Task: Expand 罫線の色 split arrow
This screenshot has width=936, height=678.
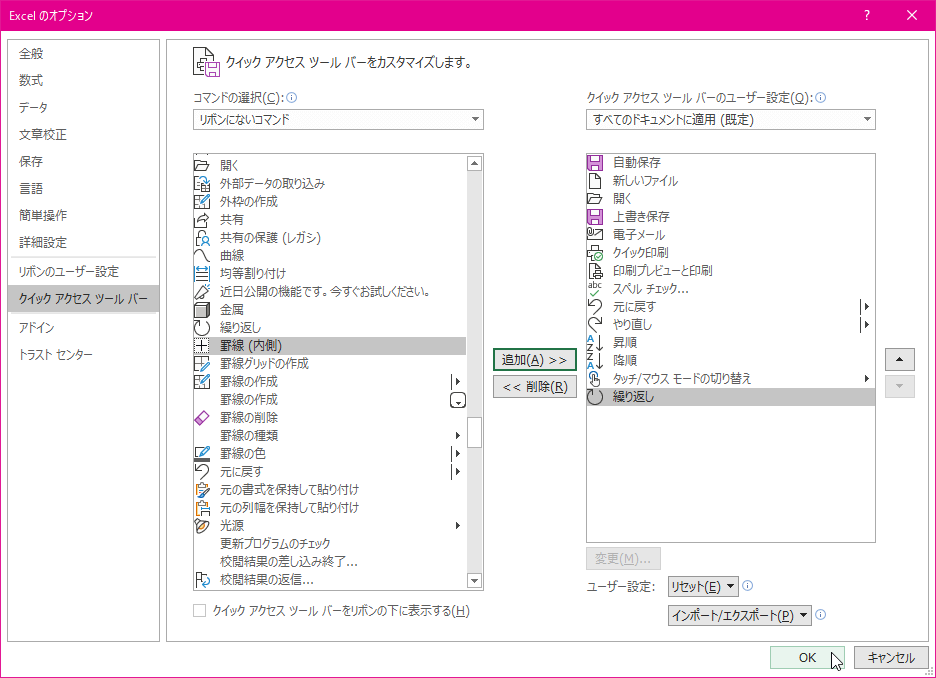Action: [x=457, y=454]
